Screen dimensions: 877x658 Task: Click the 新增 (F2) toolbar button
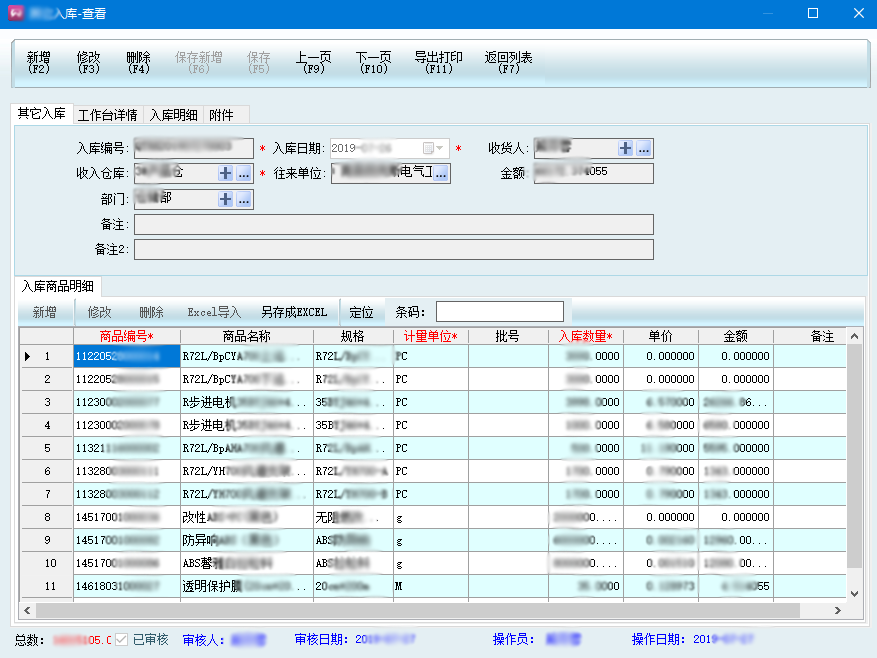pos(39,63)
